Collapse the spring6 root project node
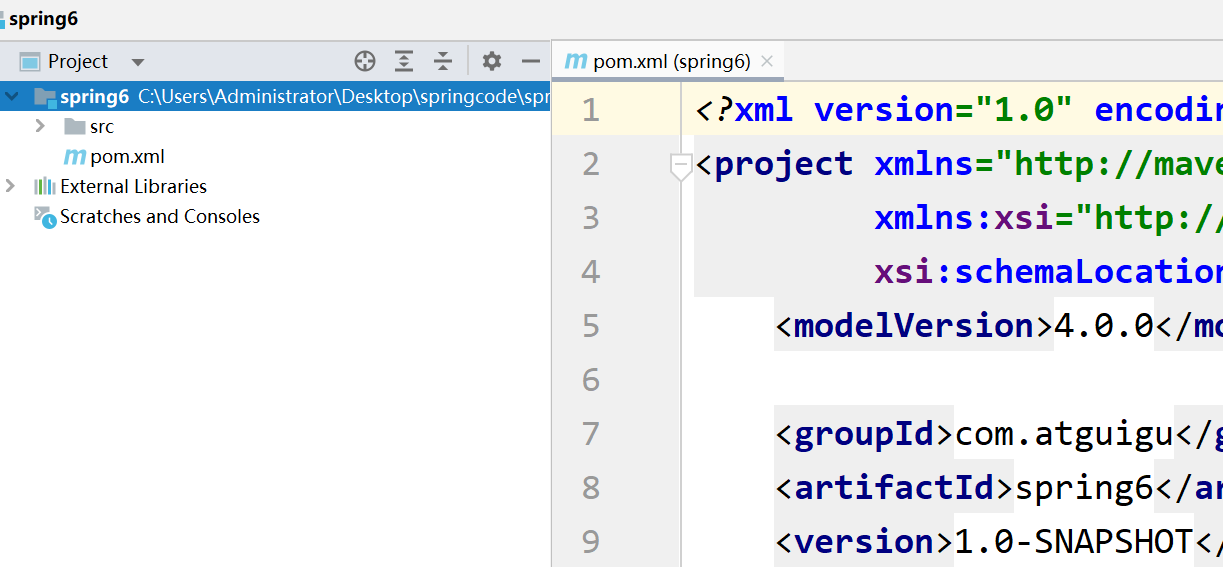Image resolution: width=1223 pixels, height=567 pixels. (12, 96)
